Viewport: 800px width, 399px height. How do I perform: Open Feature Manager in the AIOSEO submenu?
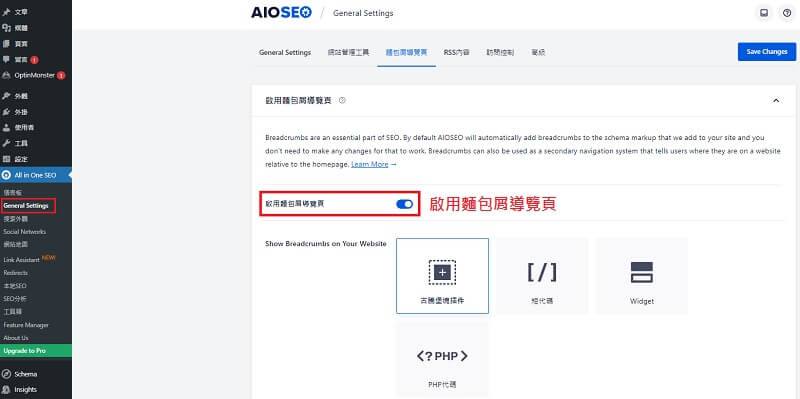[26, 325]
